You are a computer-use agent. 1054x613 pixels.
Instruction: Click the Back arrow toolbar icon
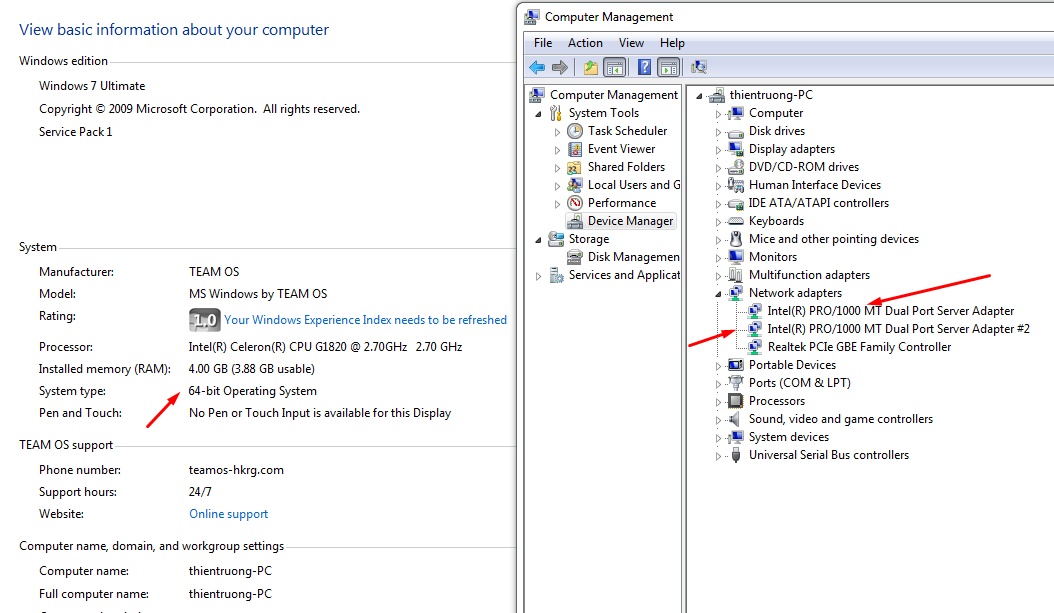click(537, 67)
